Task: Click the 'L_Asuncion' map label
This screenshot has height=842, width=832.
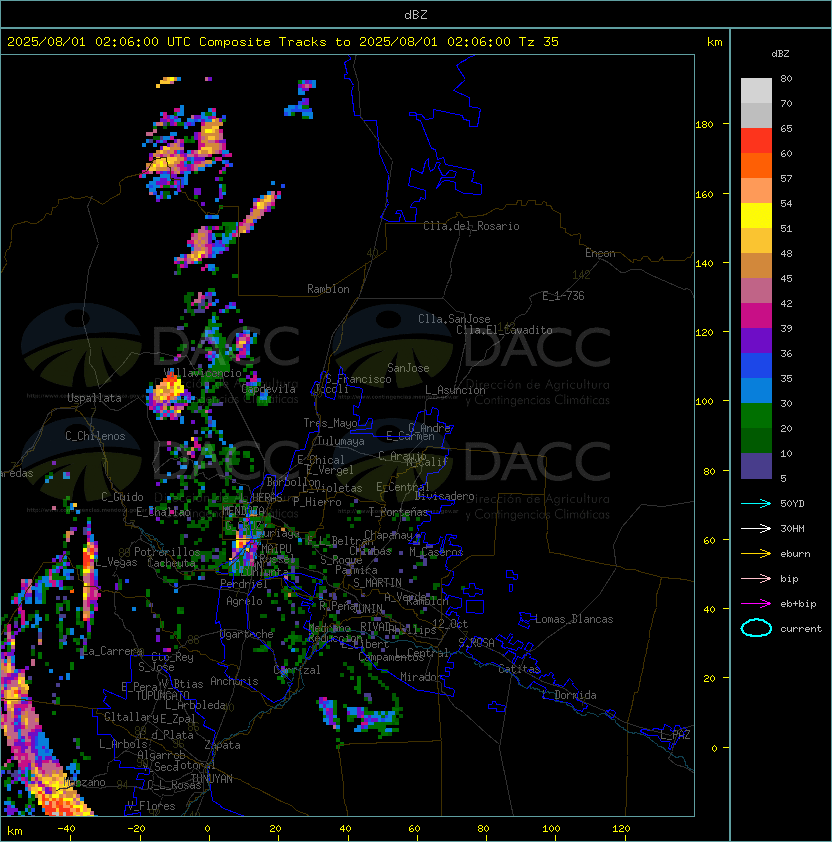Action: pyautogui.click(x=455, y=390)
